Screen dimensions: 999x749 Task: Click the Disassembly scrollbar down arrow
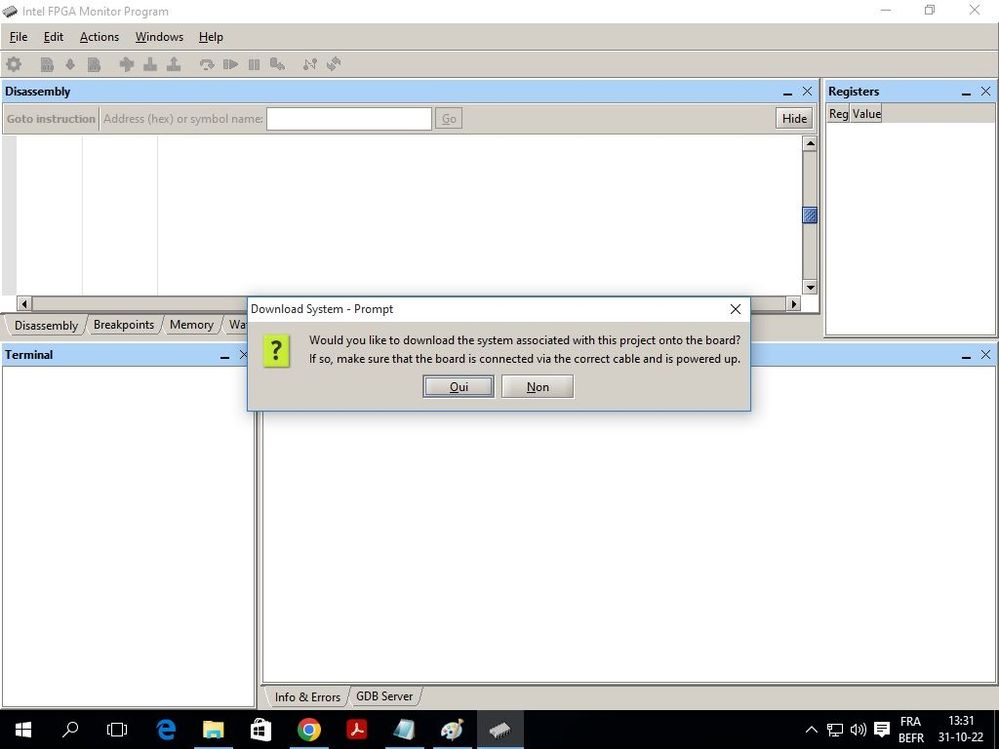[x=810, y=287]
